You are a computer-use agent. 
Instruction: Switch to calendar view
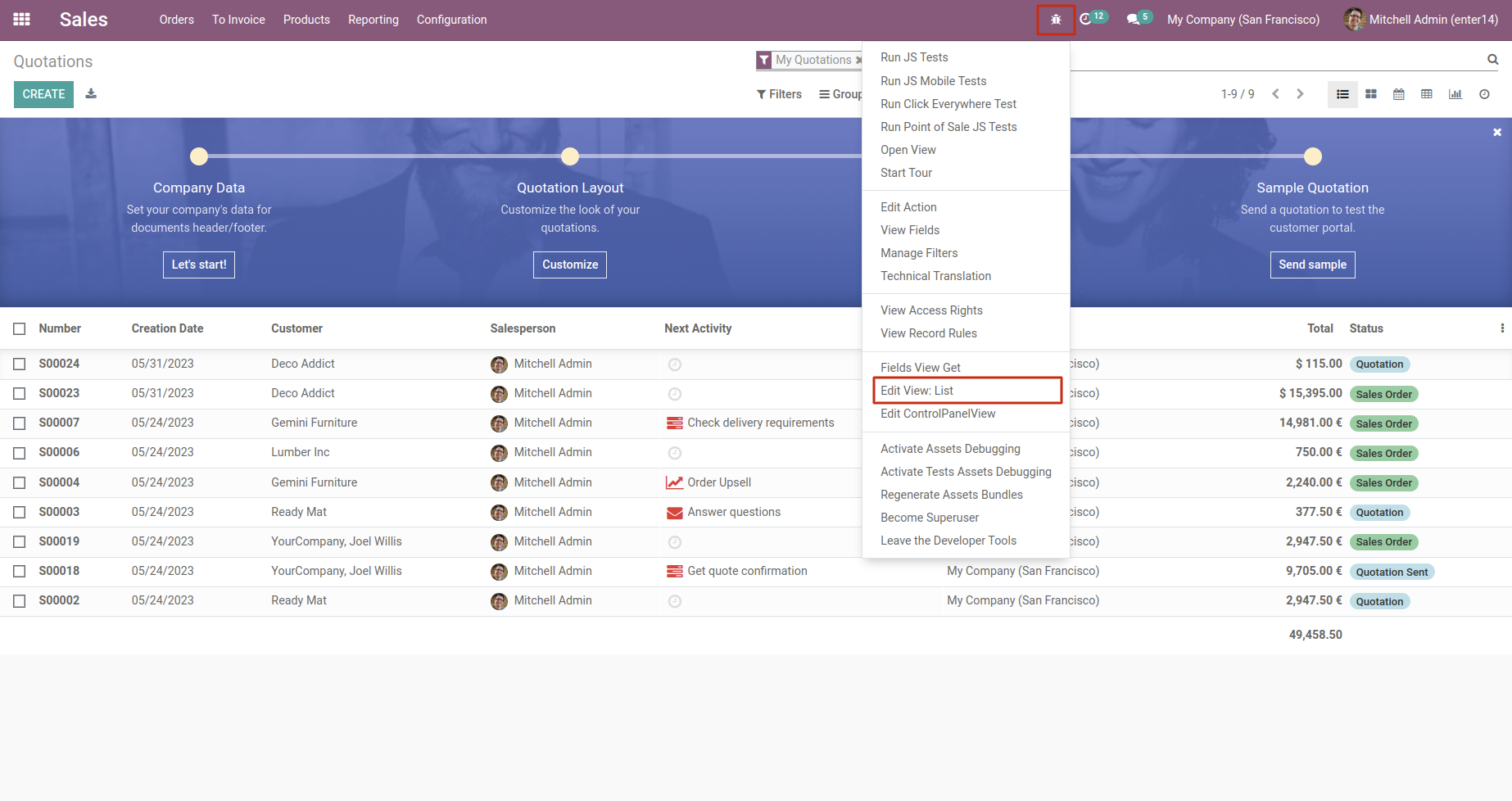[1399, 94]
